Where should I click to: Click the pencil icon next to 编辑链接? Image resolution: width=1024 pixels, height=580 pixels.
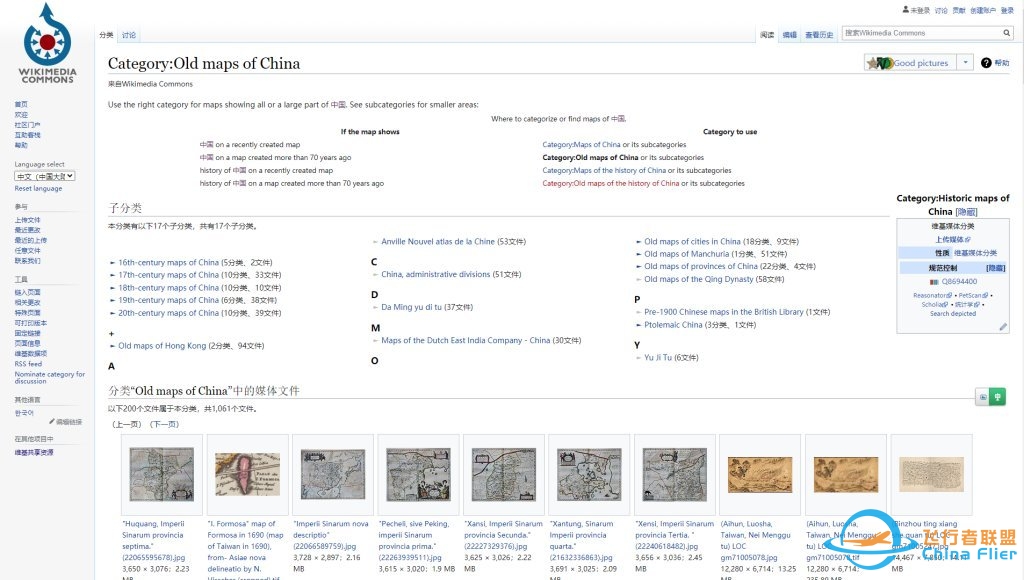click(x=52, y=422)
